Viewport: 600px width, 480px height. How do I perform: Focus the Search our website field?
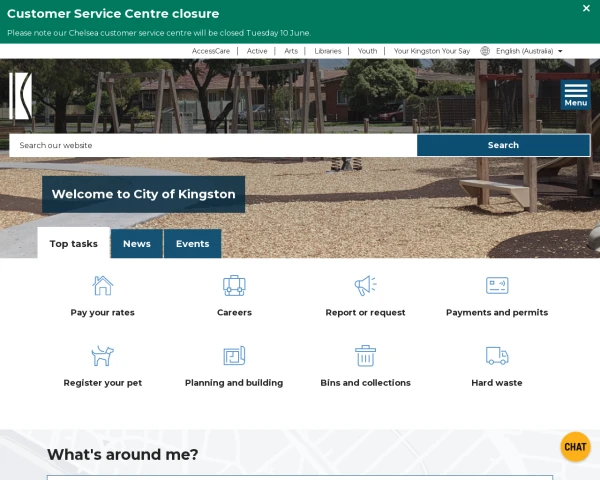(213, 145)
